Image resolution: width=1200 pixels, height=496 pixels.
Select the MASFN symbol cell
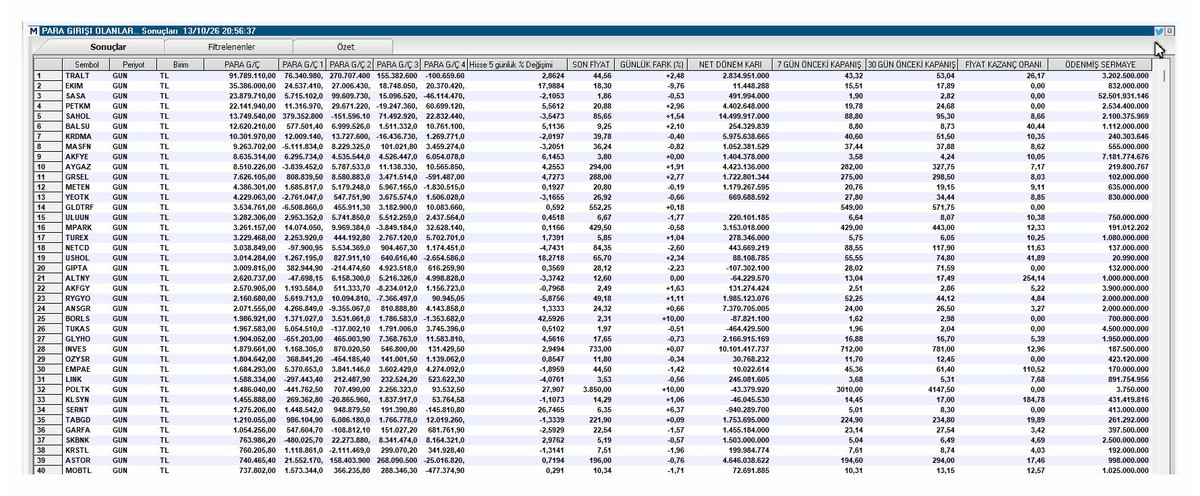pyautogui.click(x=86, y=146)
